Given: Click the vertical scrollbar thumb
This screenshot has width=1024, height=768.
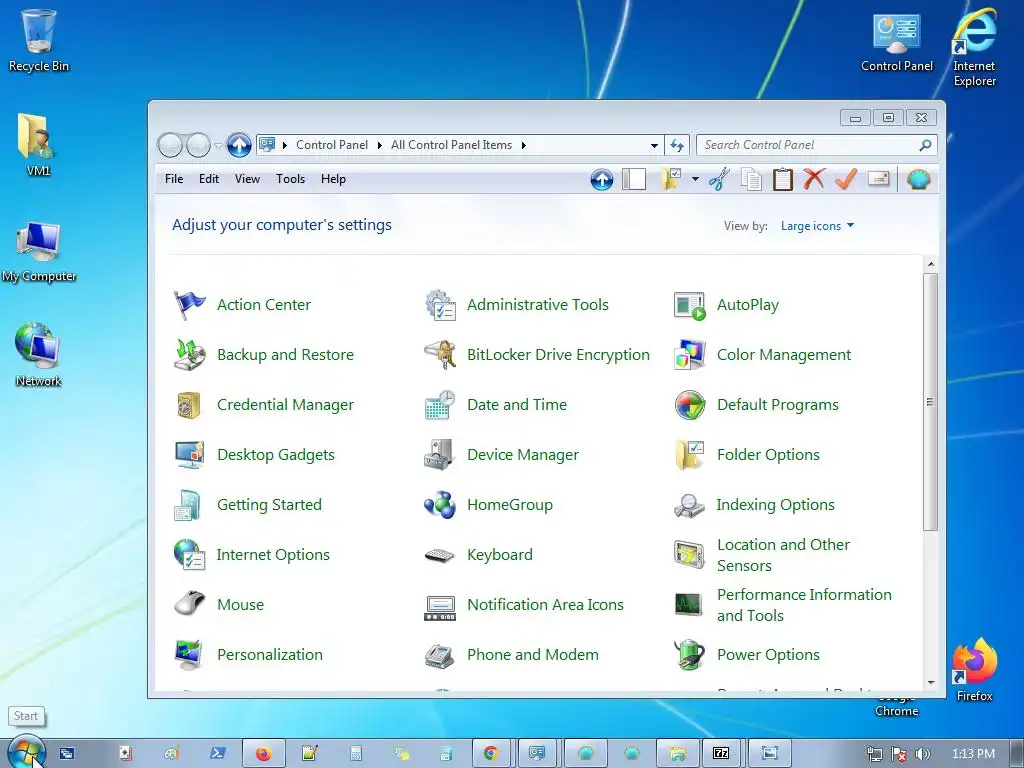Looking at the screenshot, I should [x=930, y=402].
